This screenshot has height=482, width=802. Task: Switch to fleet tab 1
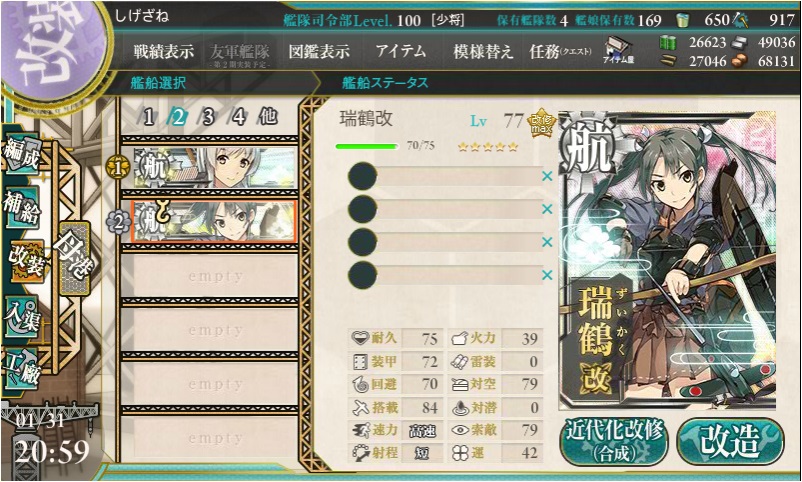click(149, 118)
